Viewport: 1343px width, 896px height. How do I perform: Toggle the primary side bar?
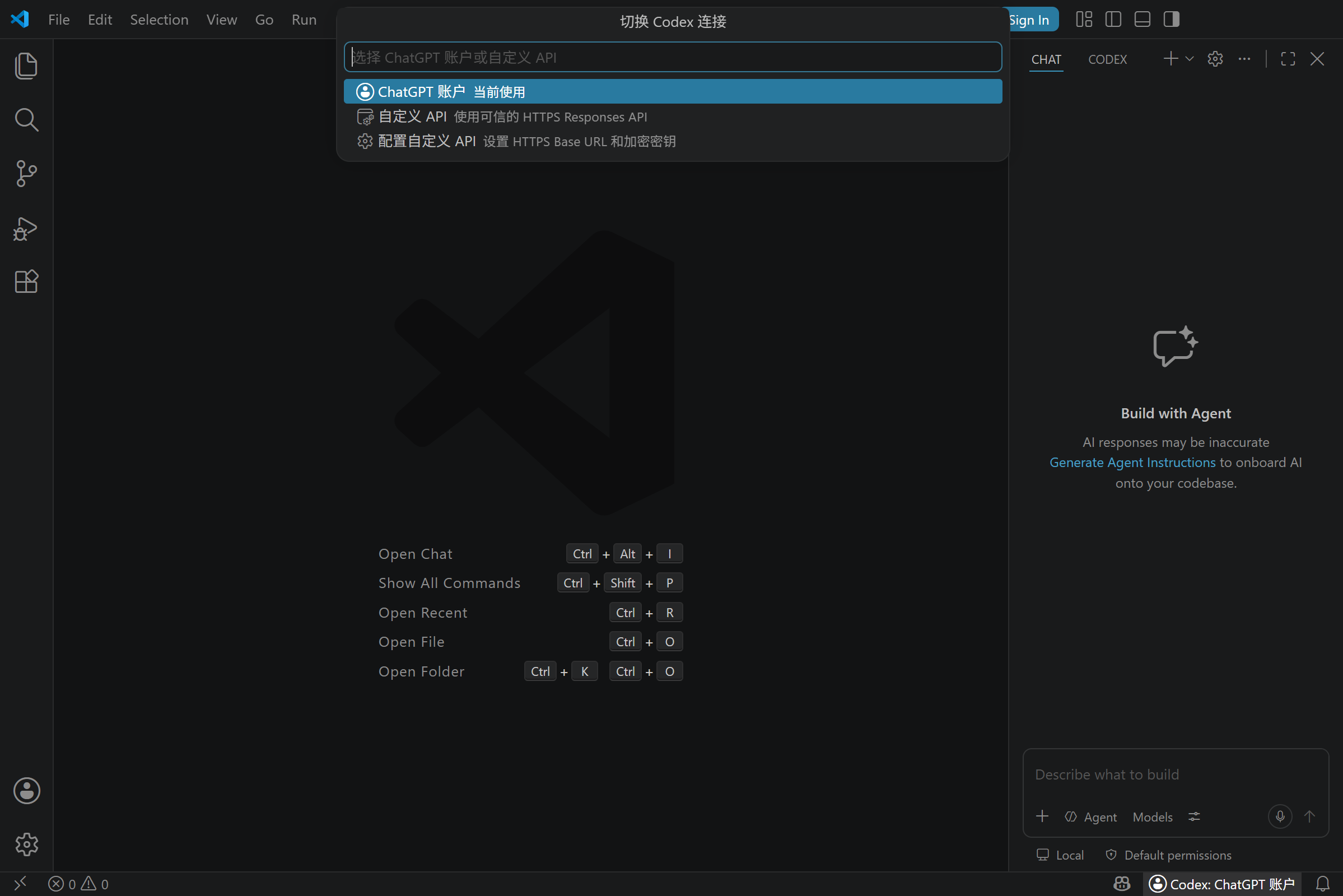1113,20
